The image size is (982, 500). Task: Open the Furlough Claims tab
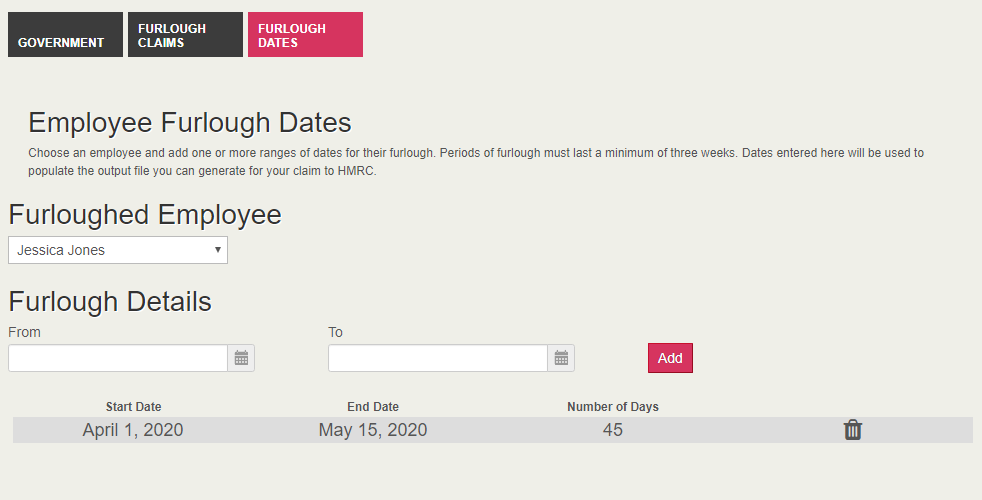coord(185,35)
